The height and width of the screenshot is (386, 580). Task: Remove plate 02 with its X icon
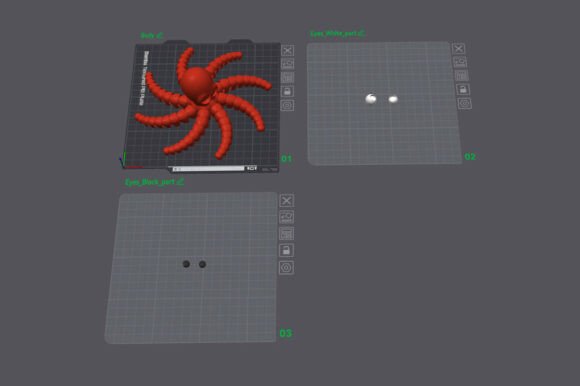tap(459, 48)
